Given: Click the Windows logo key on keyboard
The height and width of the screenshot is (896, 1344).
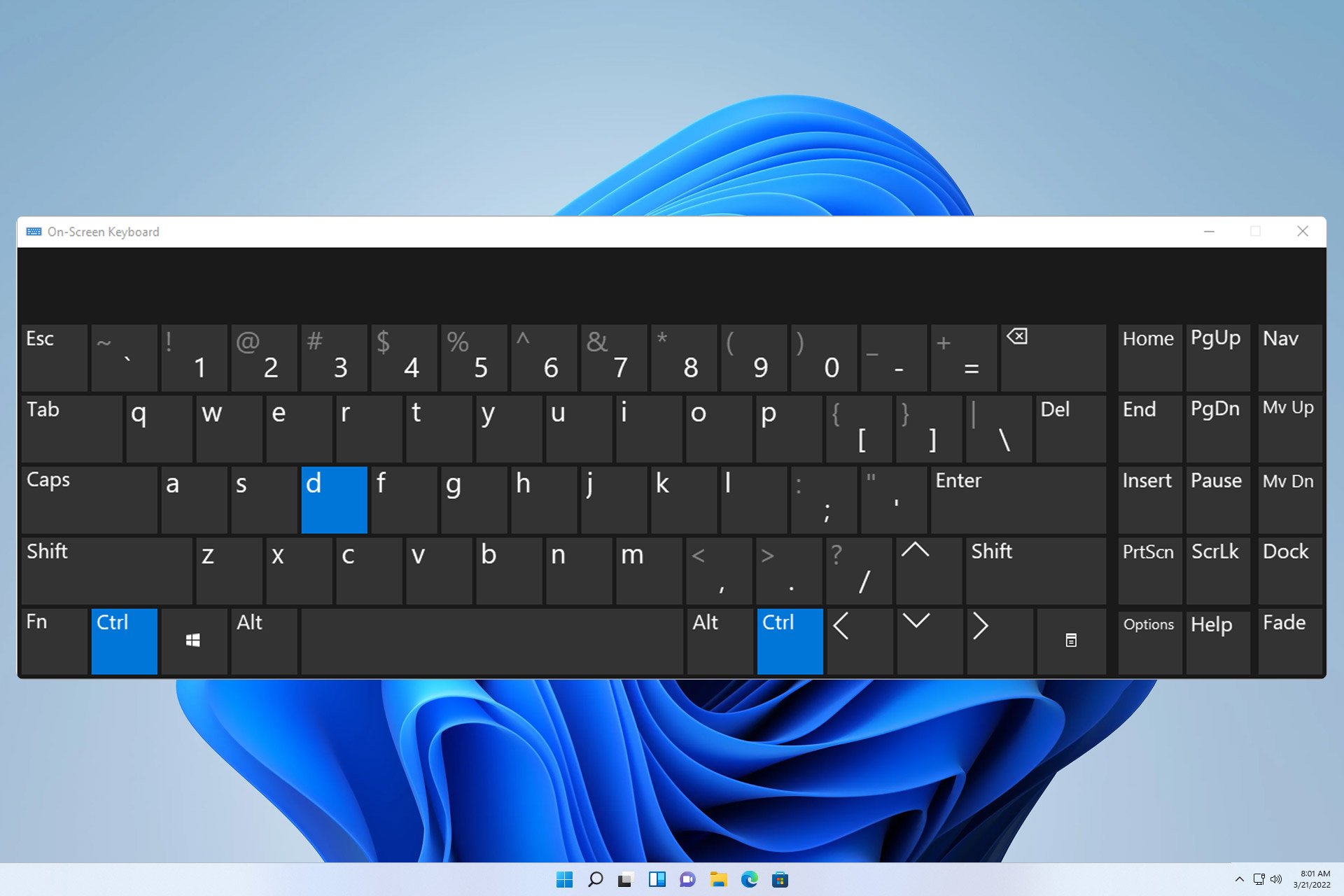Looking at the screenshot, I should click(194, 640).
